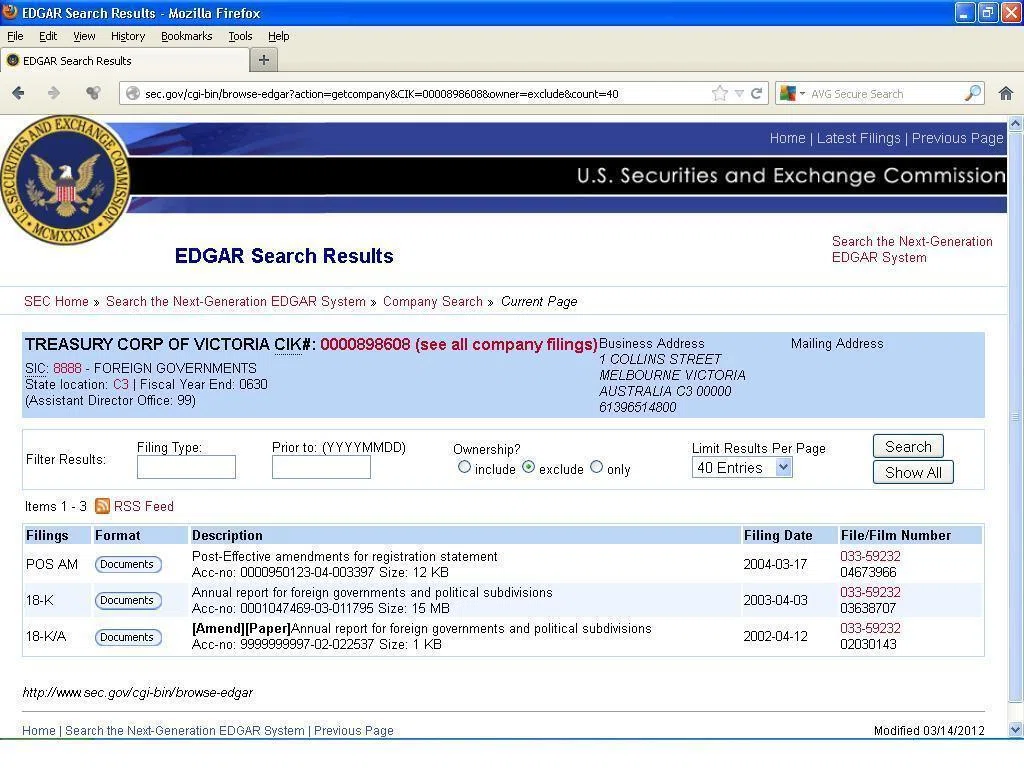Click filing date 2003-04-03 cell
Viewport: 1024px width, 768px height.
775,600
